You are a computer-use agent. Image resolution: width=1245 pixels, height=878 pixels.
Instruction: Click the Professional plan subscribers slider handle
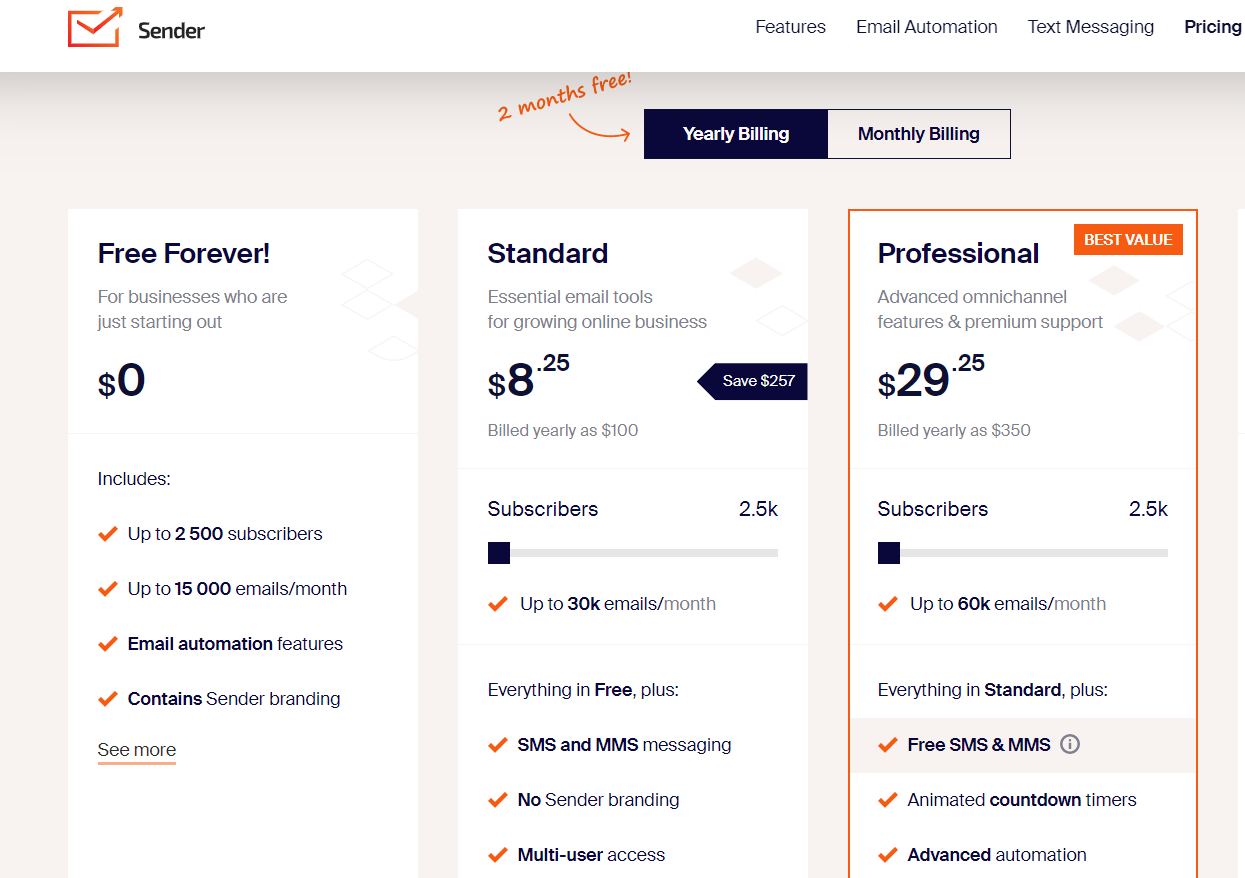pos(889,553)
